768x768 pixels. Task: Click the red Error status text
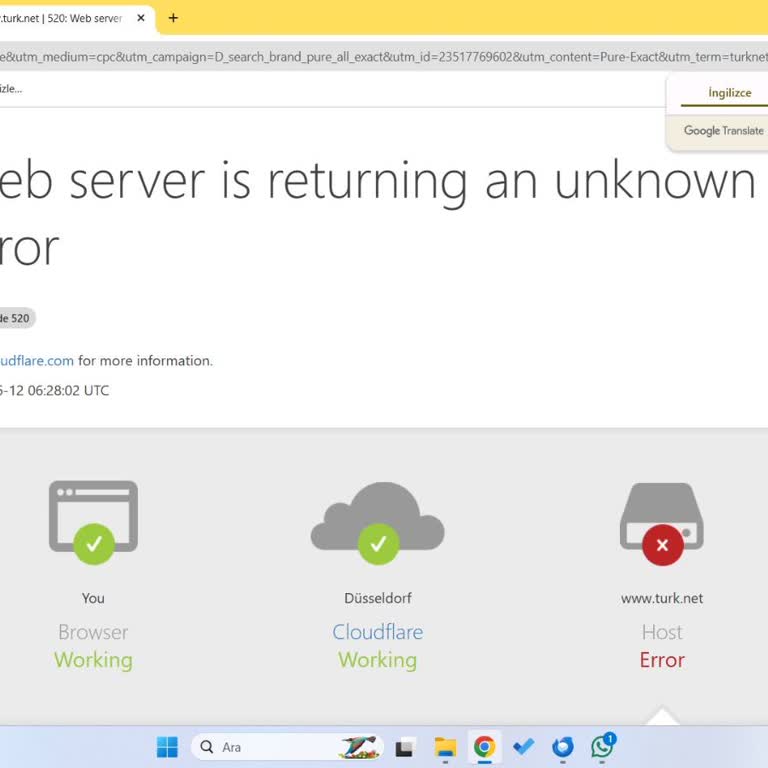coord(662,660)
